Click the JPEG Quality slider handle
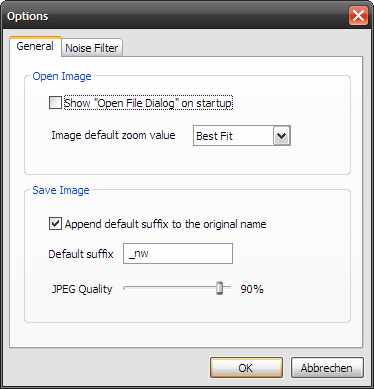The height and width of the screenshot is (389, 374). (219, 288)
